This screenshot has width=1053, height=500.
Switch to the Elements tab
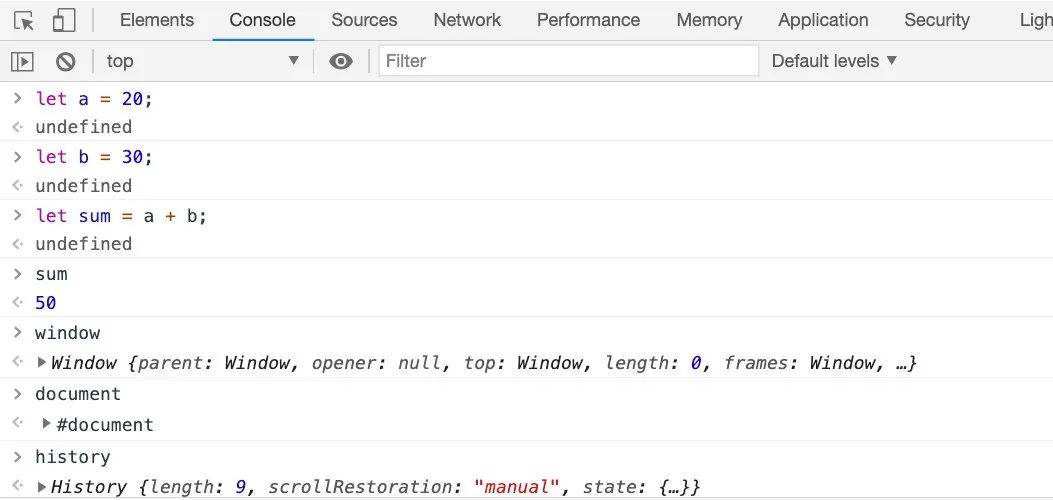(156, 20)
